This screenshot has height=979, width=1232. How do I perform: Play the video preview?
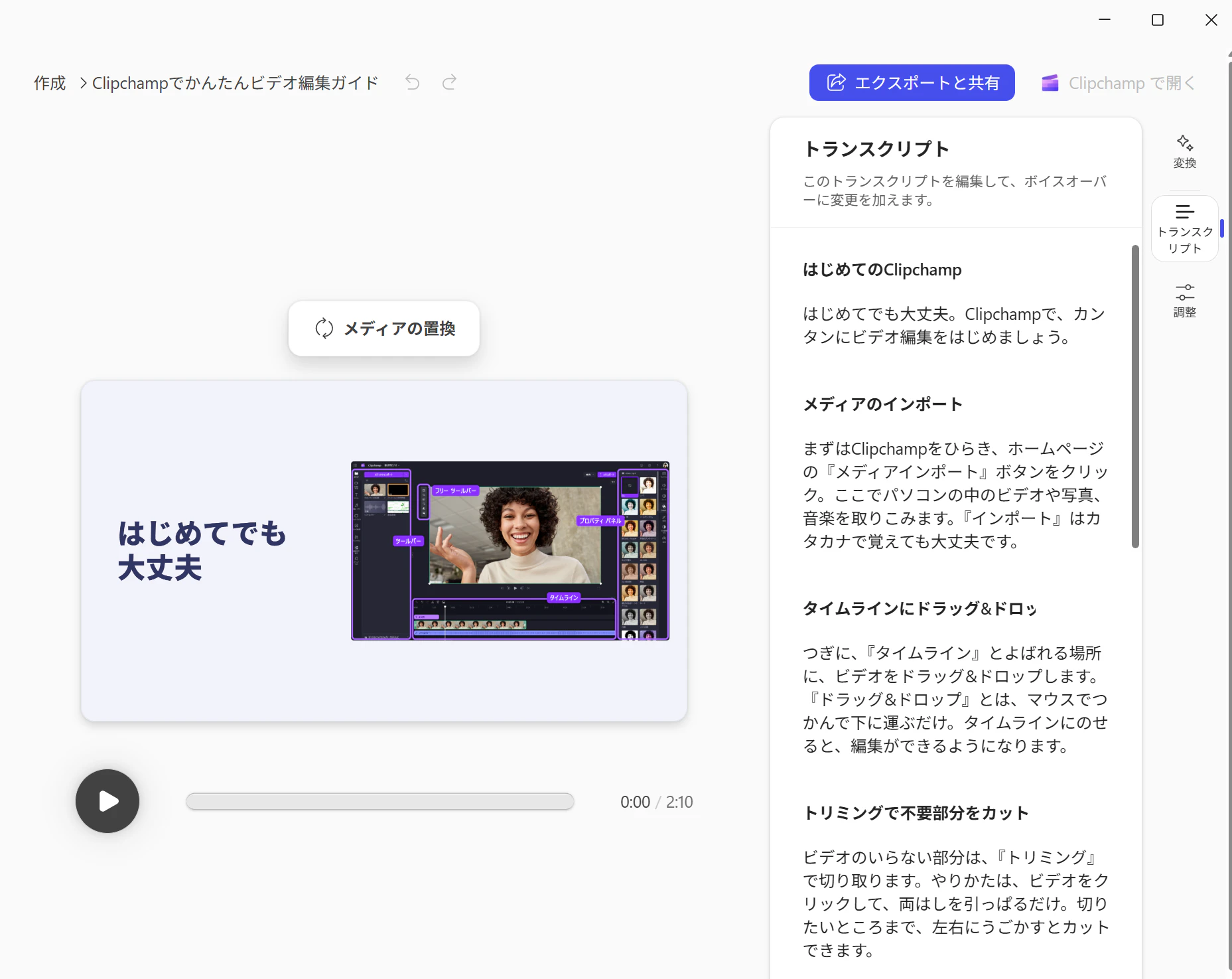tap(107, 801)
